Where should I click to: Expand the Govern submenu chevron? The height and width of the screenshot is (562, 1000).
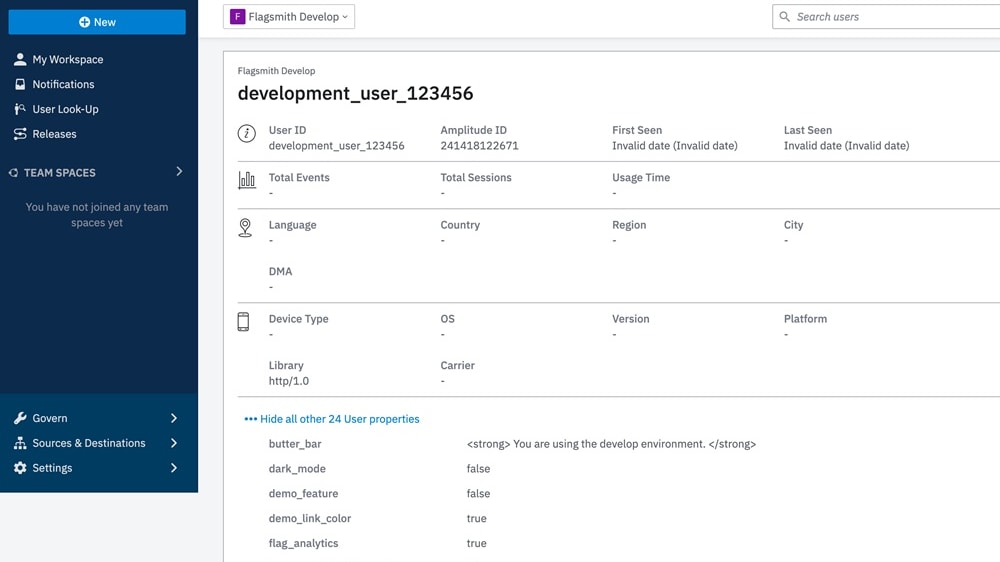click(174, 418)
